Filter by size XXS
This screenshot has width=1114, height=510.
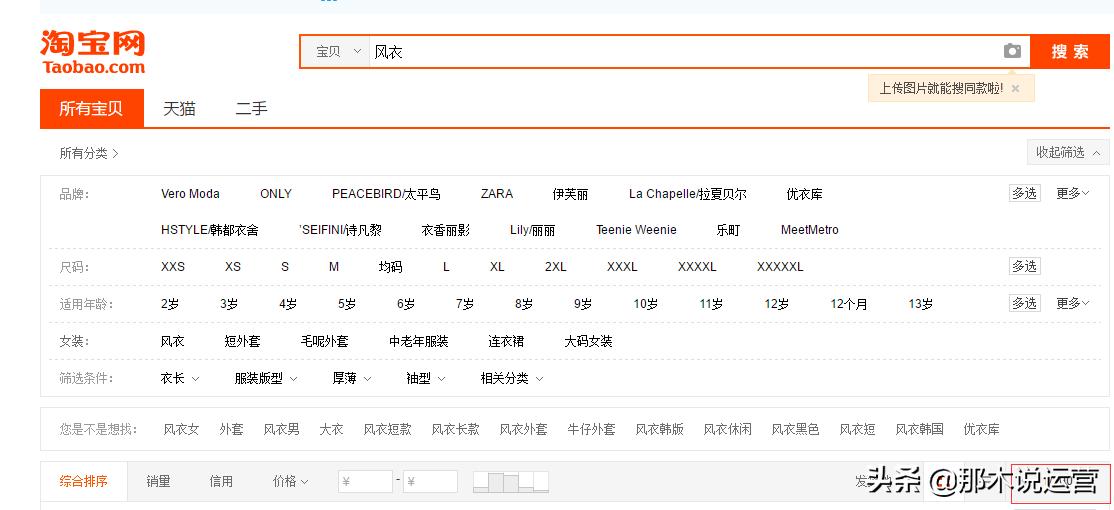coord(173,267)
